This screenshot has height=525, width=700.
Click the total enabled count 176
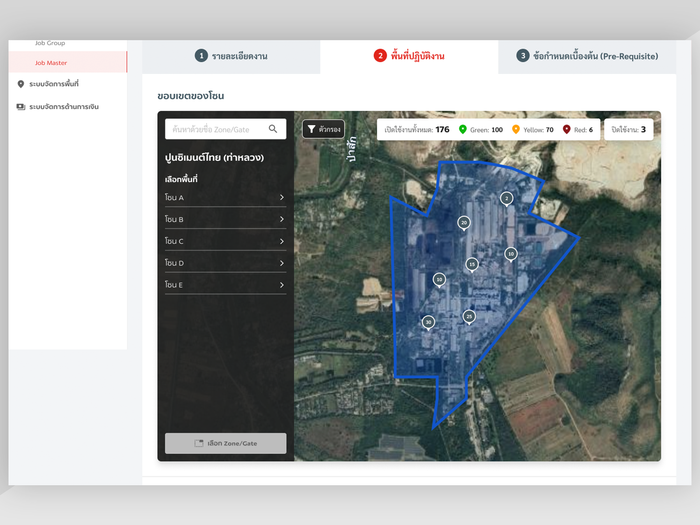[442, 129]
